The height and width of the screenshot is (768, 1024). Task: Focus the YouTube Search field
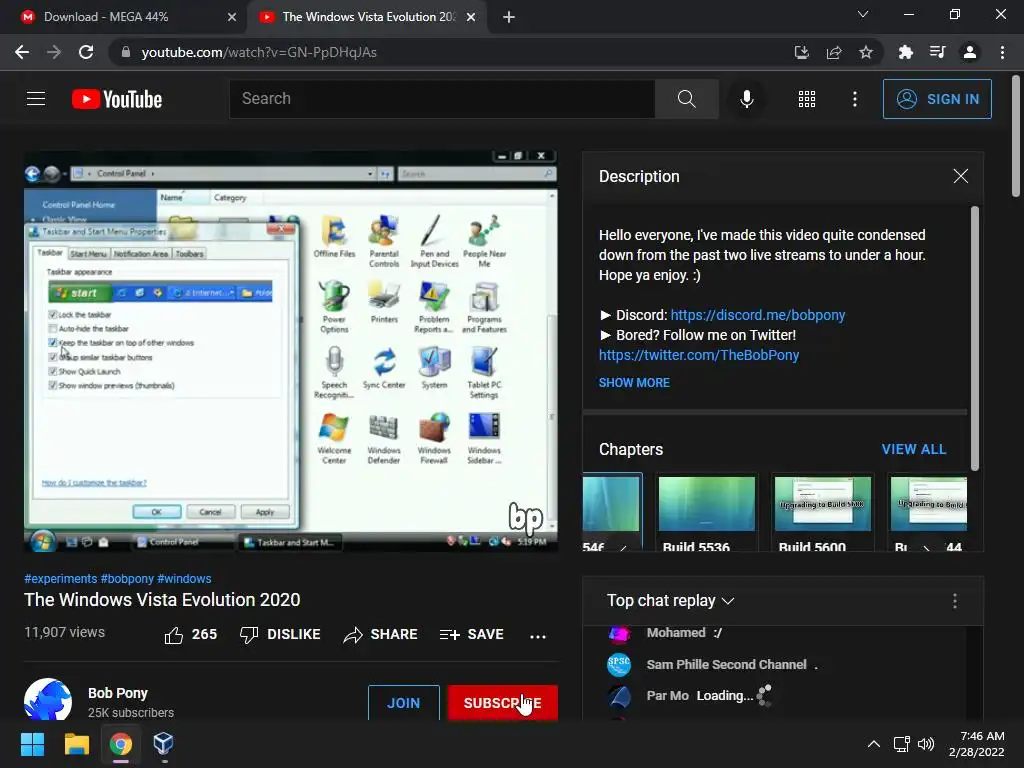442,99
